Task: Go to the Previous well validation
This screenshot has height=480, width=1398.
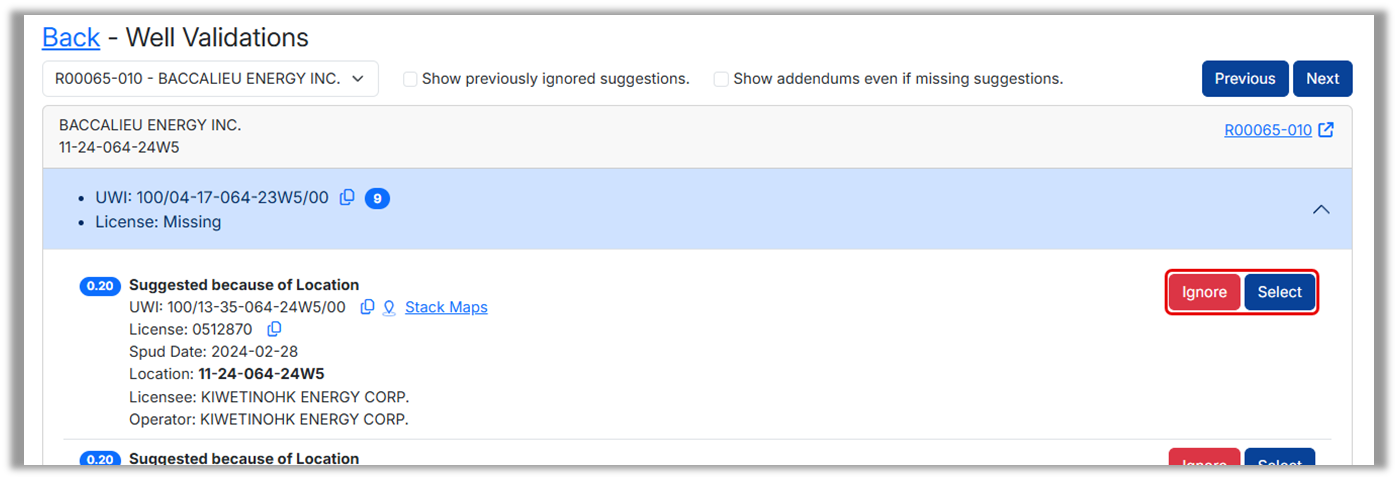Action: pos(1245,79)
